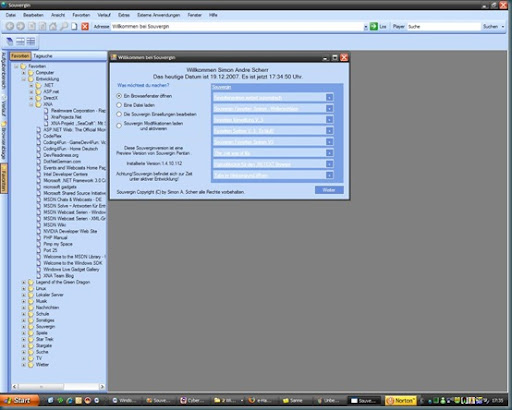Select the DirectX folder icon
Viewport: 512px width, 410px height.
(38, 98)
